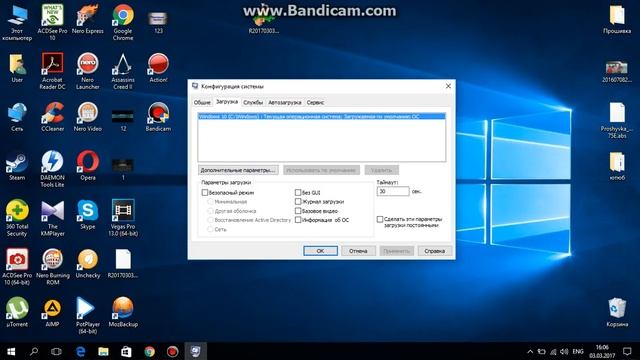Select the Nero Burning ROM icon
Screen dimensions: 640x360
click(x=52, y=267)
